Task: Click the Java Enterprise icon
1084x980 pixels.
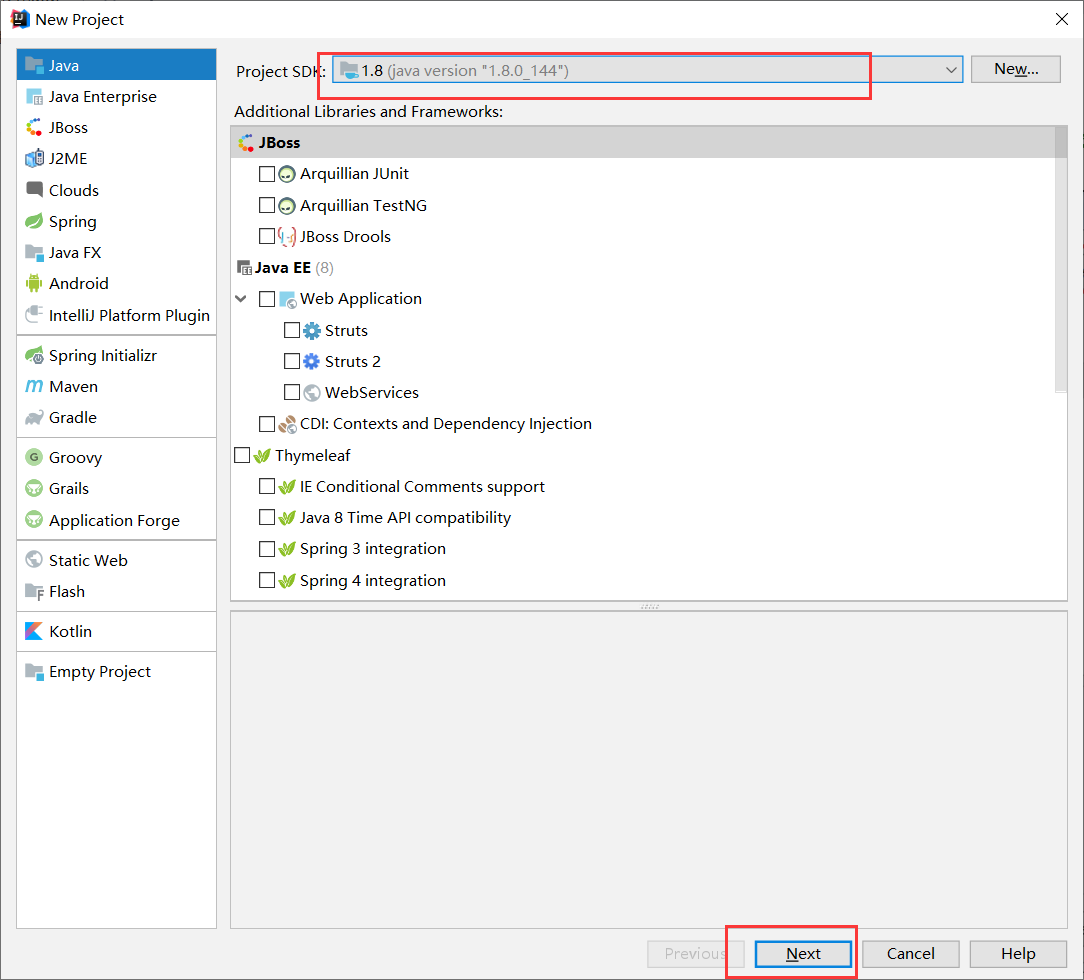Action: pos(34,97)
